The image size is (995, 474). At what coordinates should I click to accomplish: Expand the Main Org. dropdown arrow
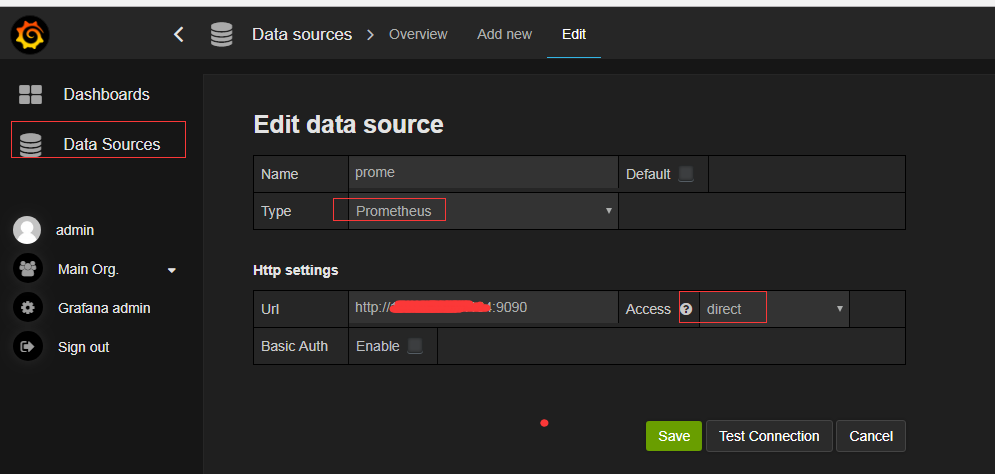pos(171,270)
